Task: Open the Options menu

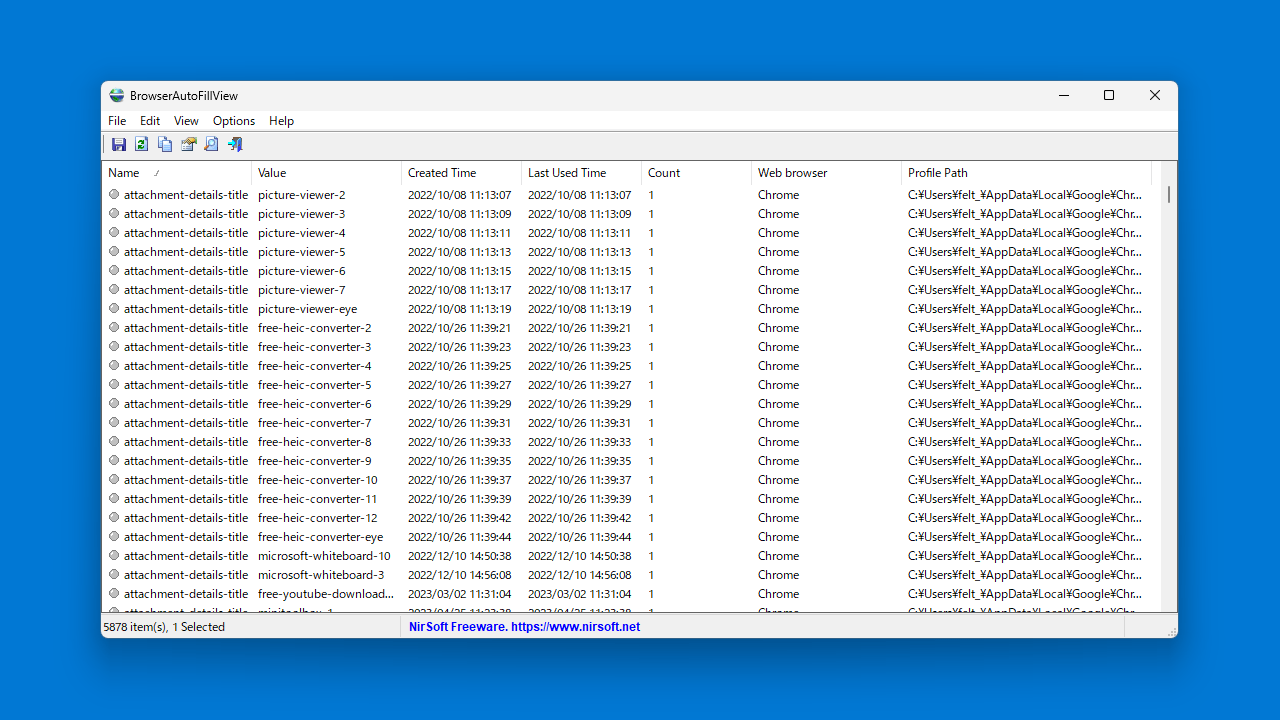Action: tap(234, 121)
